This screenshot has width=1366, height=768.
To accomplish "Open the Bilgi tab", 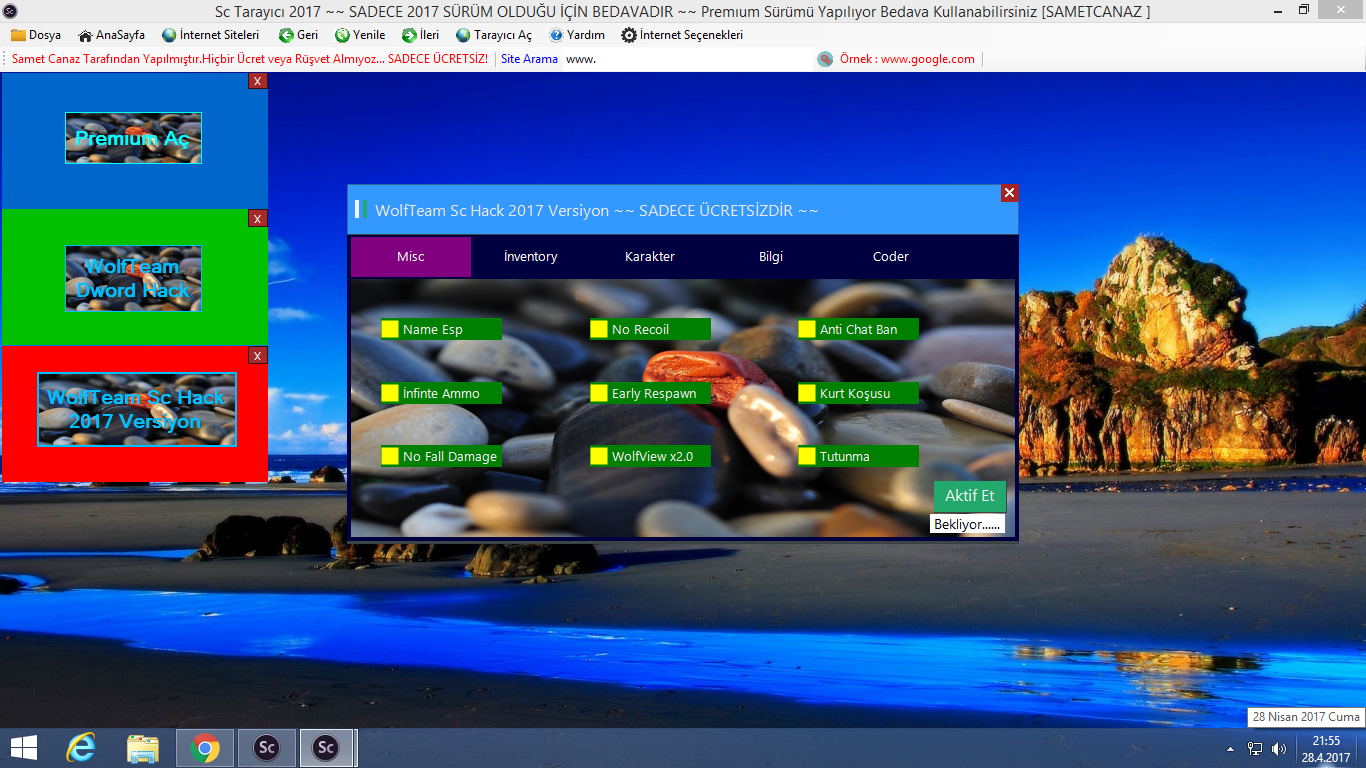I will tap(771, 257).
